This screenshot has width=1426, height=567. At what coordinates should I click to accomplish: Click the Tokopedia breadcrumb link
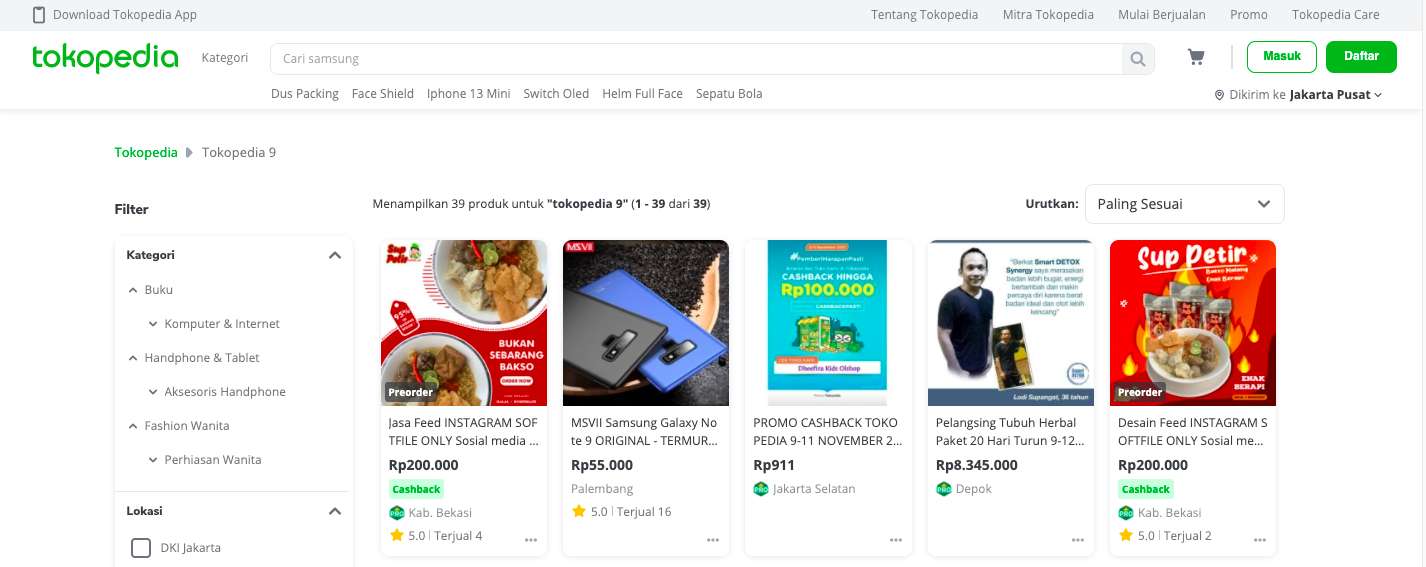pos(146,153)
